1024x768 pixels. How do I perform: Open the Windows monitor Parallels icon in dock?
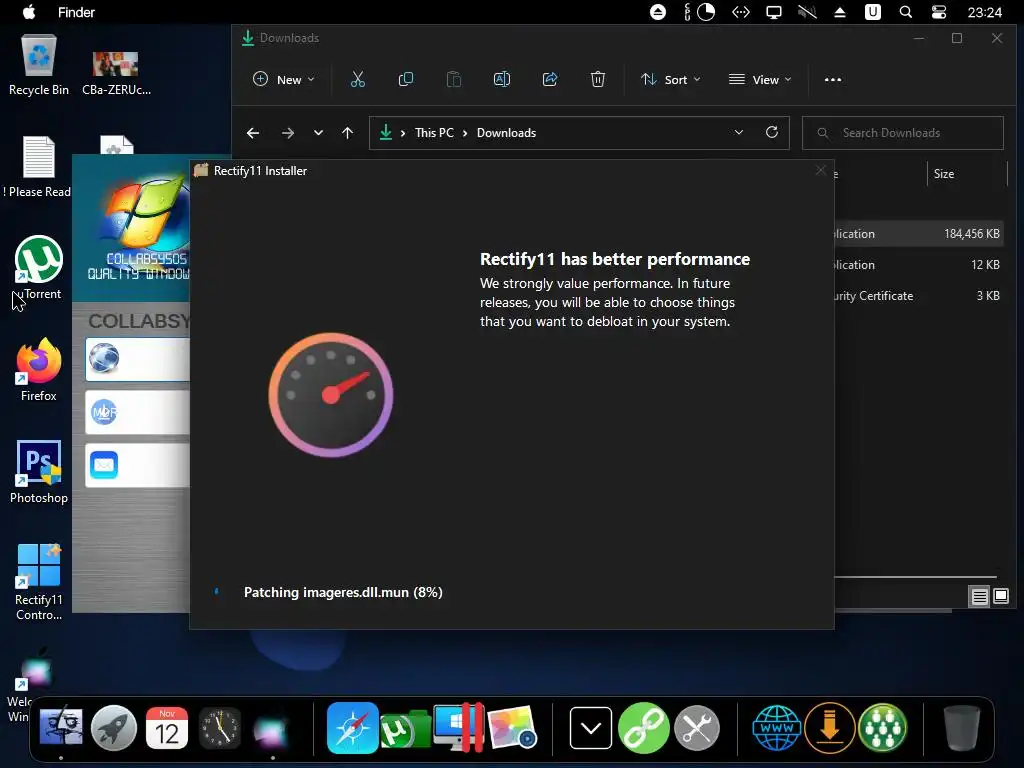[x=458, y=728]
